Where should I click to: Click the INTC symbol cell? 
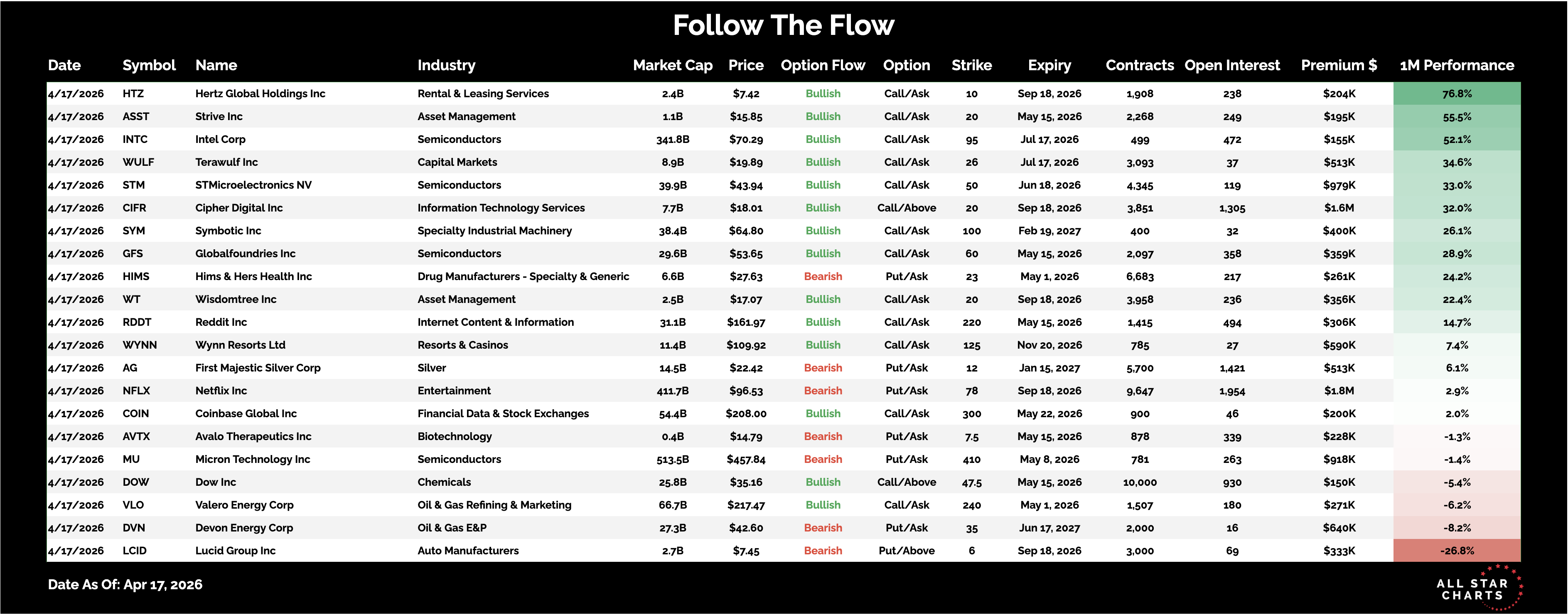coord(135,140)
